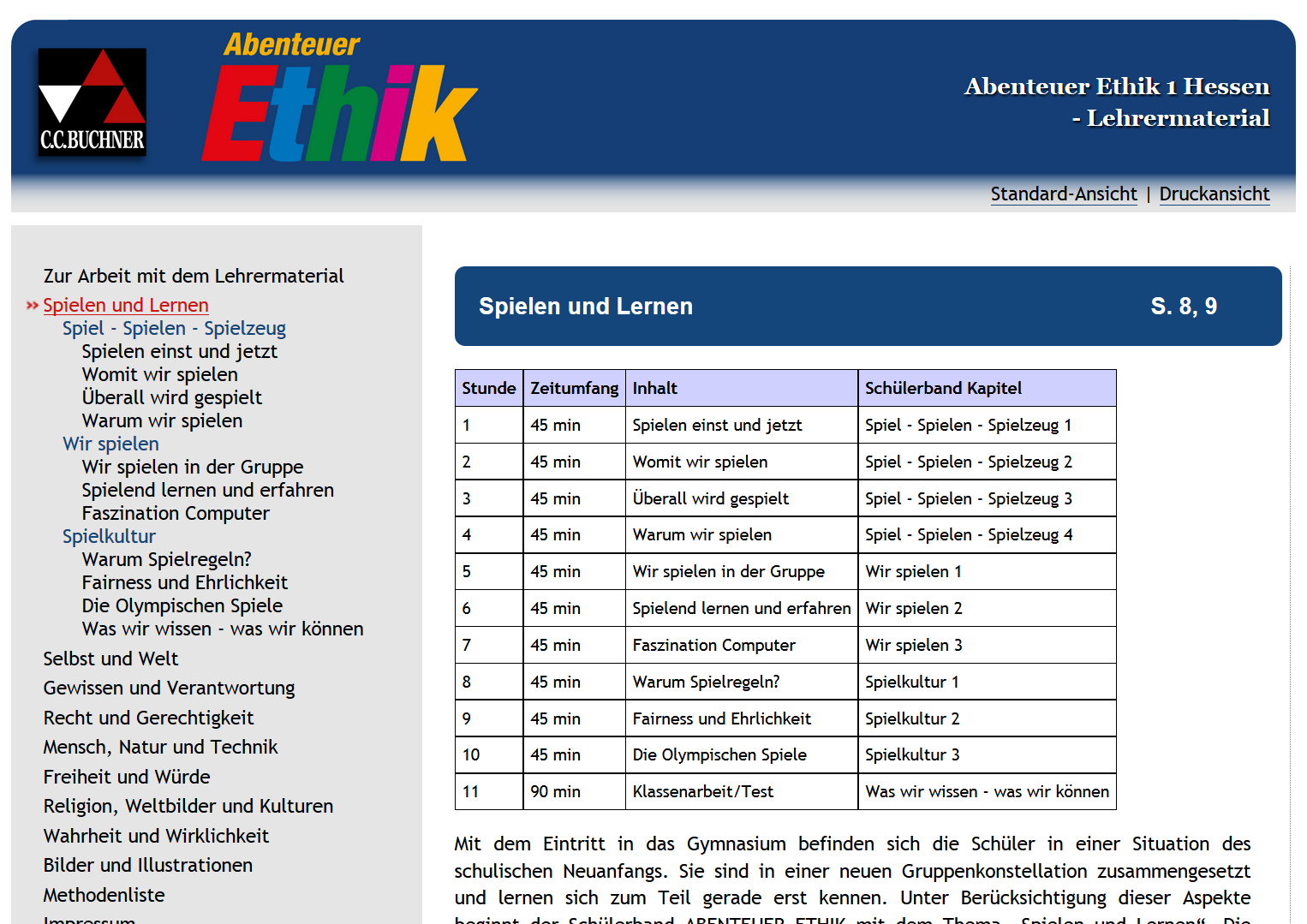Open the 'Spielkultur' subsection link
Viewport: 1307px width, 924px height.
(109, 536)
